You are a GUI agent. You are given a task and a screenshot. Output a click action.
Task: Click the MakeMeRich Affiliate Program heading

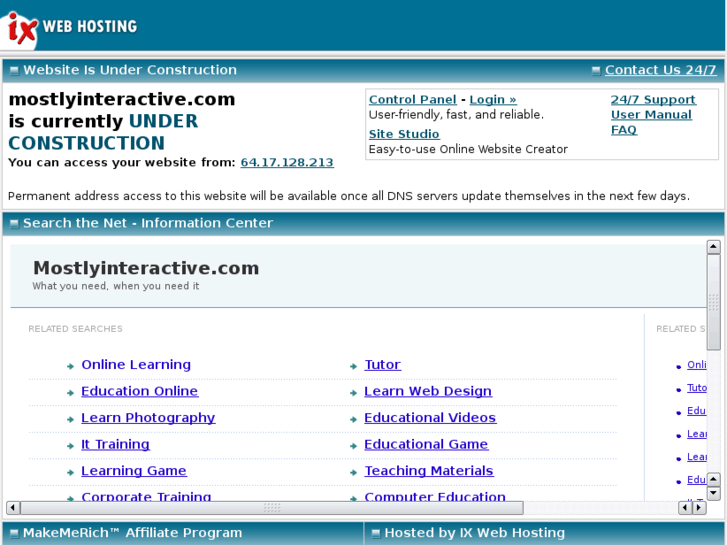pos(133,533)
